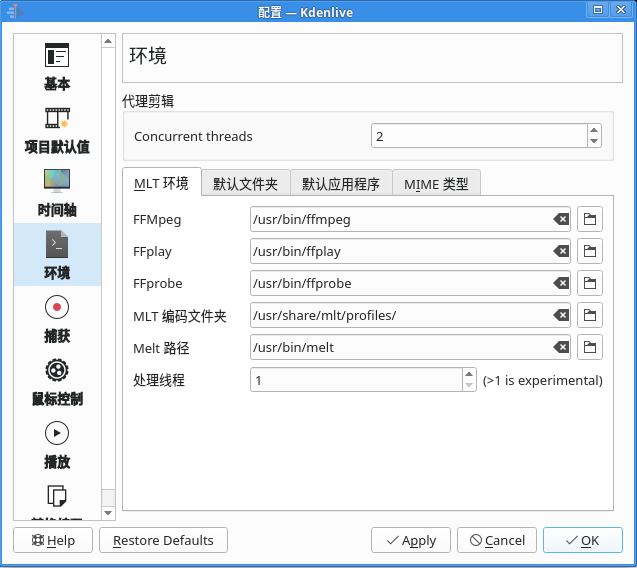
Task: Clear the FFMpeg path field
Action: [561, 219]
